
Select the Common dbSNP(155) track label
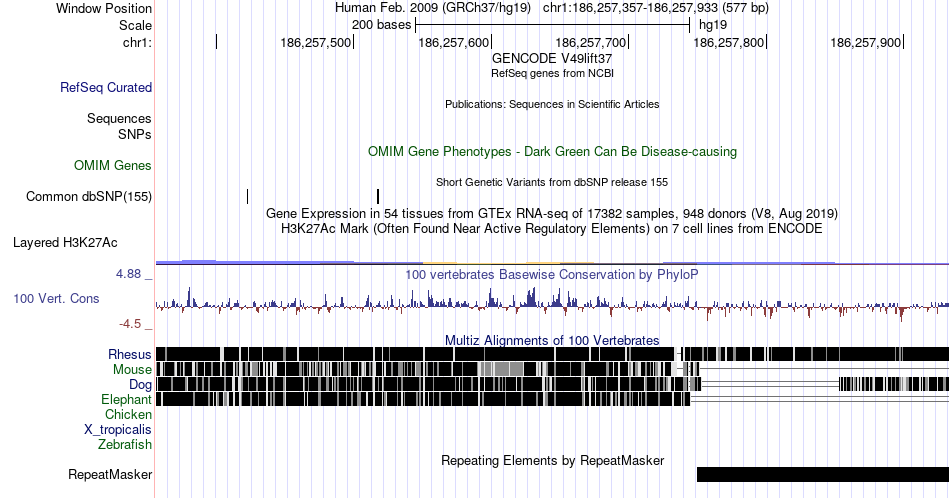click(x=89, y=196)
